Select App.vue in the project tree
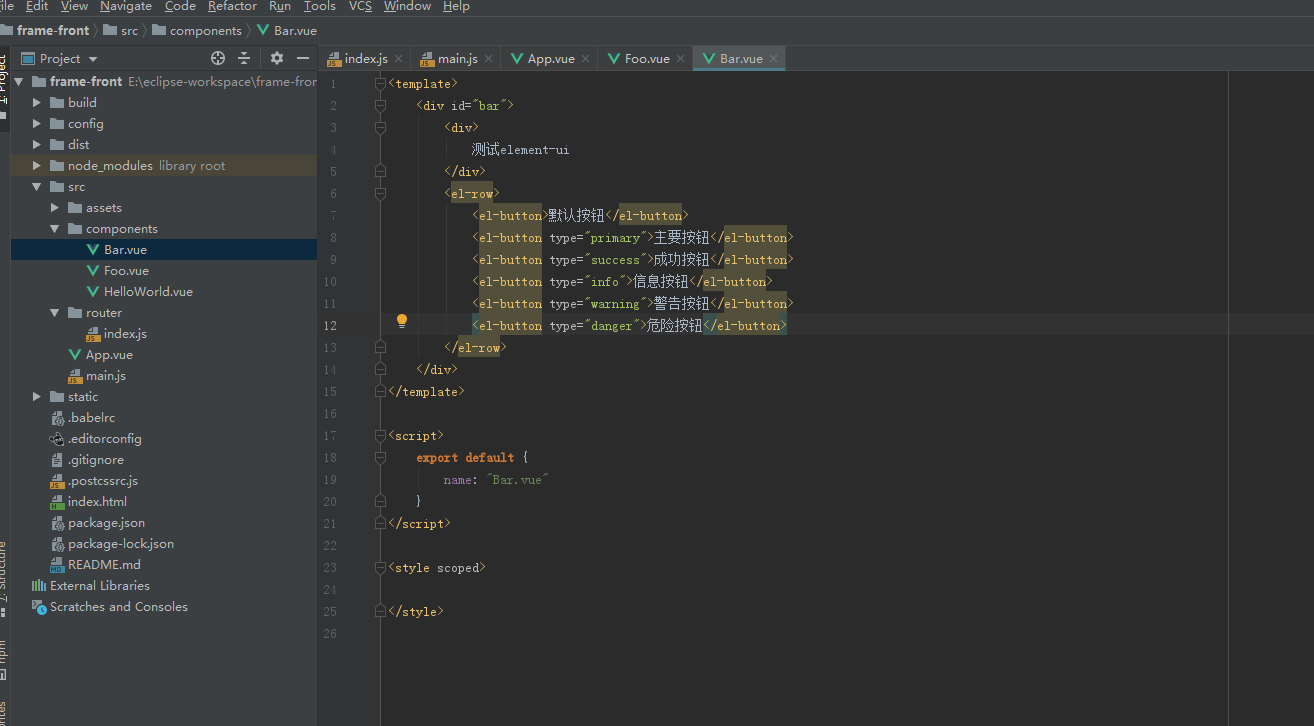Image resolution: width=1314 pixels, height=726 pixels. coord(108,355)
